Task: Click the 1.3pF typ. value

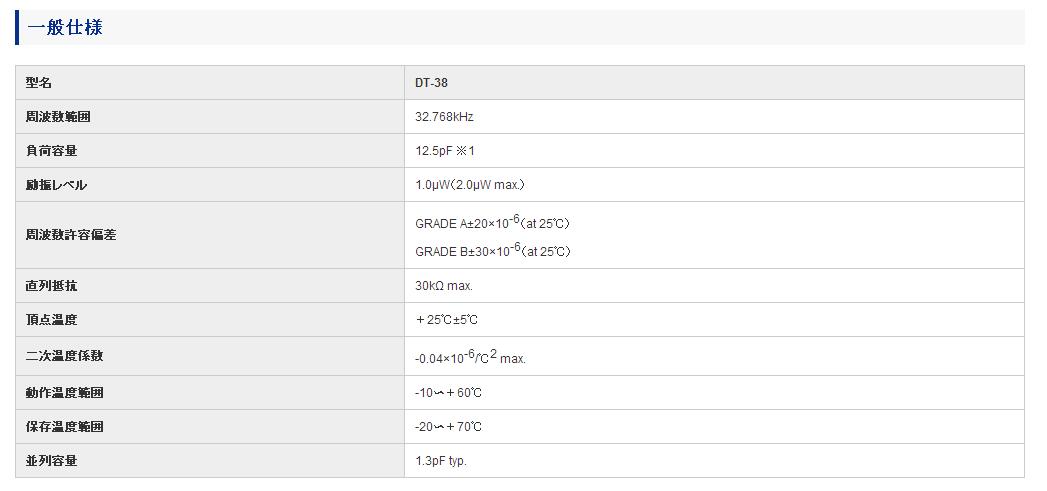Action: [x=441, y=461]
